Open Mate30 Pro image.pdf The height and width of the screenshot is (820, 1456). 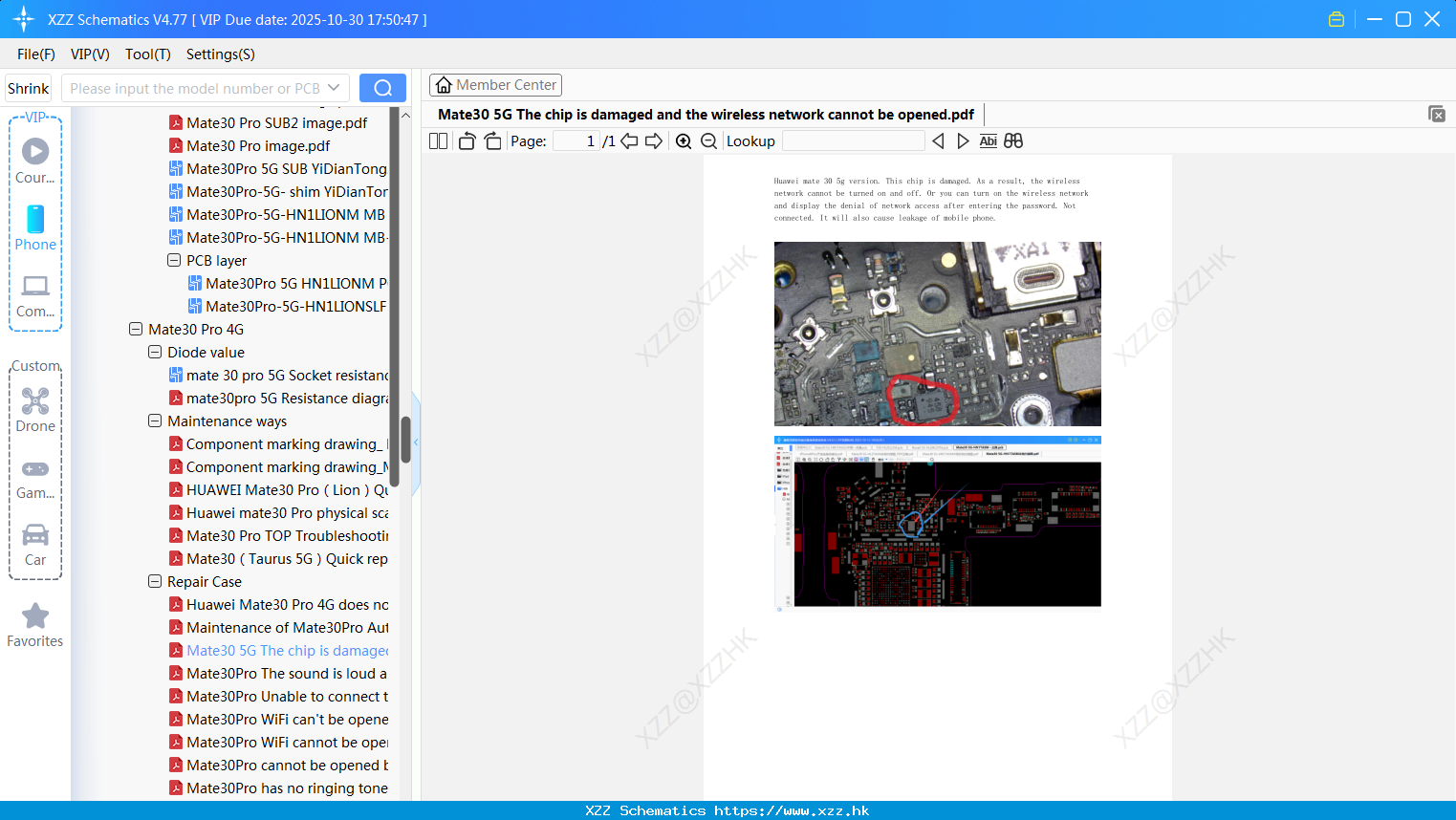tap(250, 145)
